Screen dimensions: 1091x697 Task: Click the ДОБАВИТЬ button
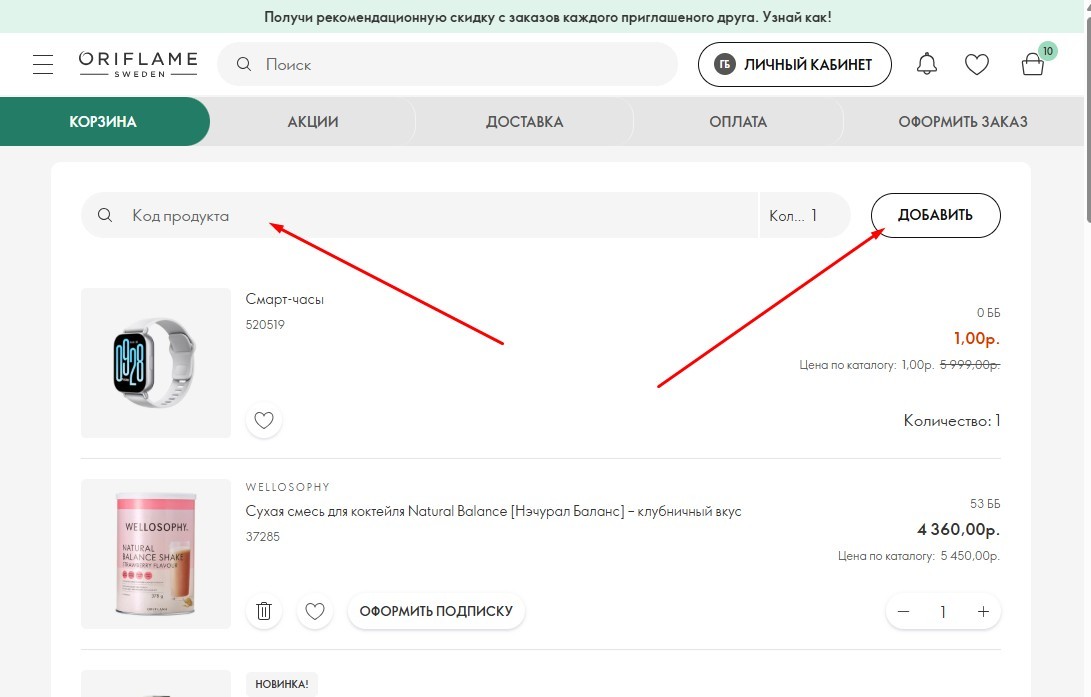point(935,215)
